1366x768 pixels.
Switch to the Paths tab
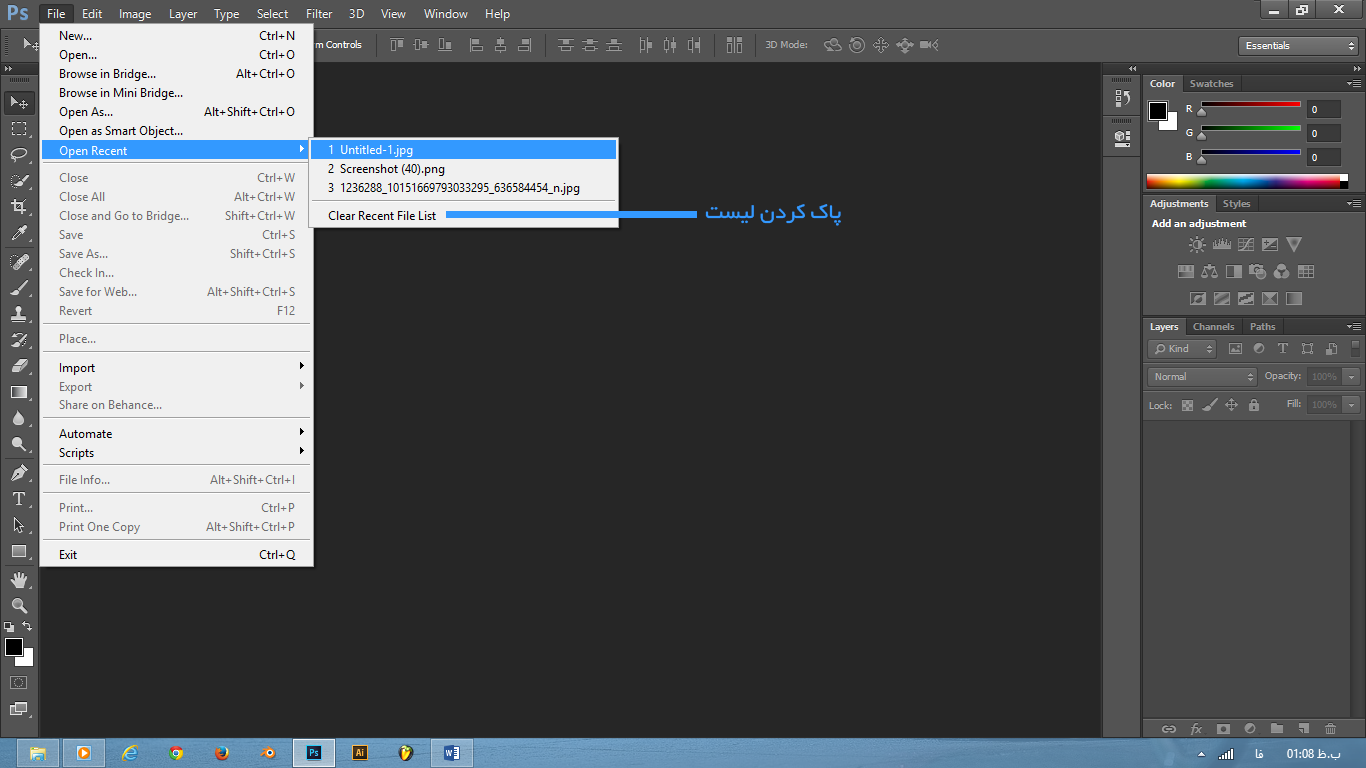point(1263,327)
